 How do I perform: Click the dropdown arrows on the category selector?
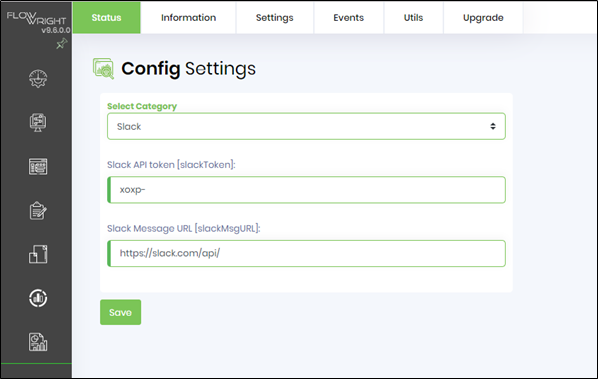point(493,126)
